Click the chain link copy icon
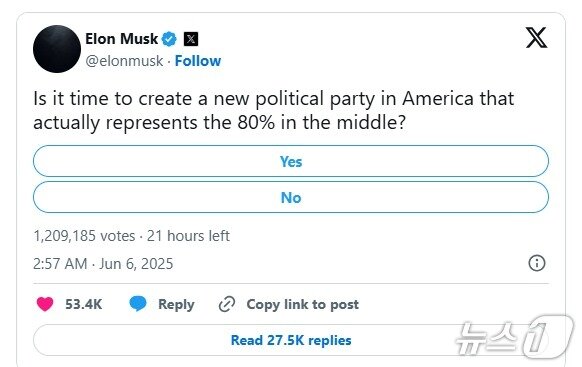The image size is (582, 367). tap(227, 304)
